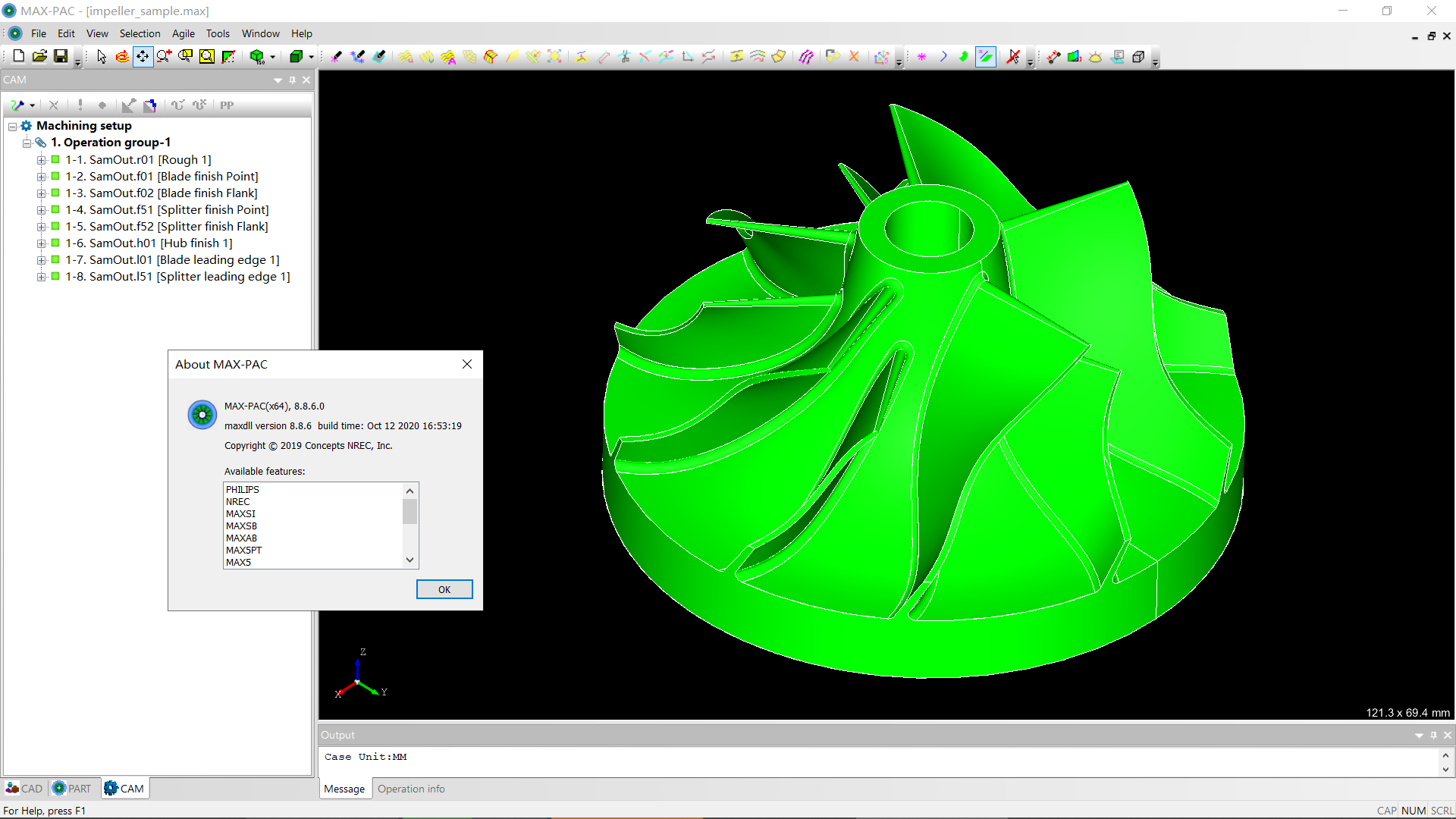This screenshot has height=819, width=1456.
Task: Switch to the PART tab
Action: [72, 789]
